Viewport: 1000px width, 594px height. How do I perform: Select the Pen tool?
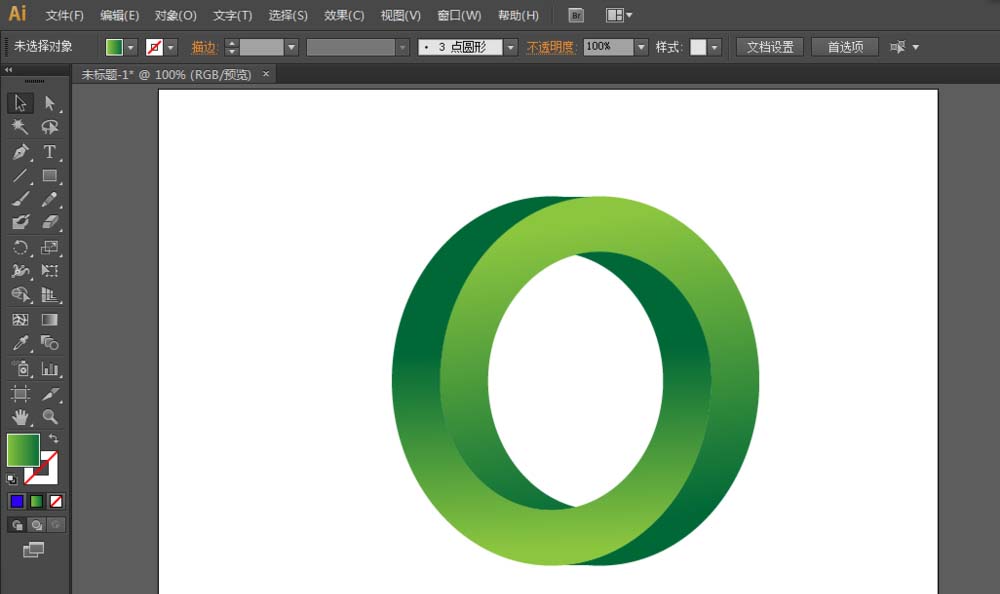pyautogui.click(x=20, y=152)
